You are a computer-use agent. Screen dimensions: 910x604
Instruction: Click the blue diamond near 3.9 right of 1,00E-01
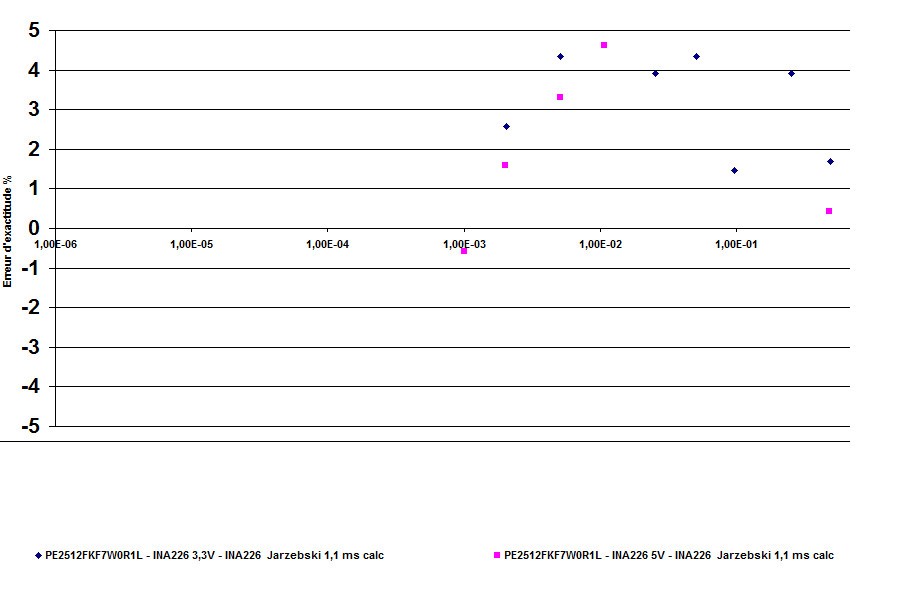pos(791,74)
